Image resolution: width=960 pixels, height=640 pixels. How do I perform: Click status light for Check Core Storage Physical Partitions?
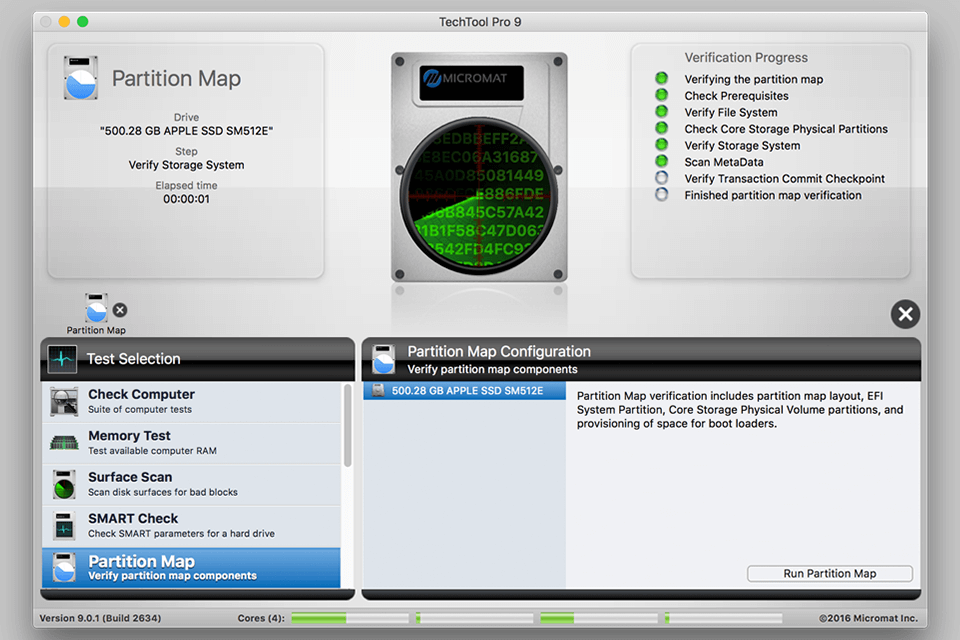point(661,128)
